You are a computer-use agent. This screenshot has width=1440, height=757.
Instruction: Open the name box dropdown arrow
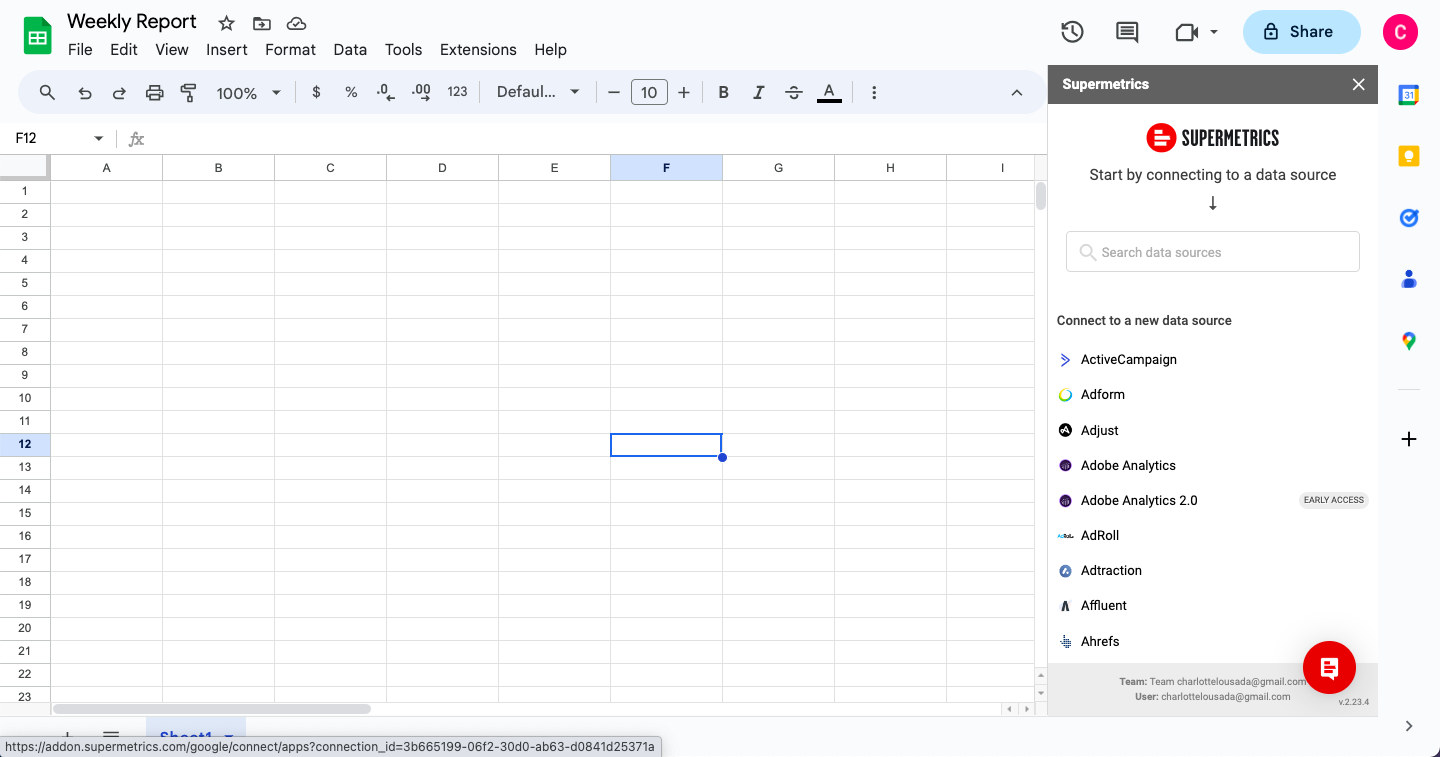coord(98,138)
